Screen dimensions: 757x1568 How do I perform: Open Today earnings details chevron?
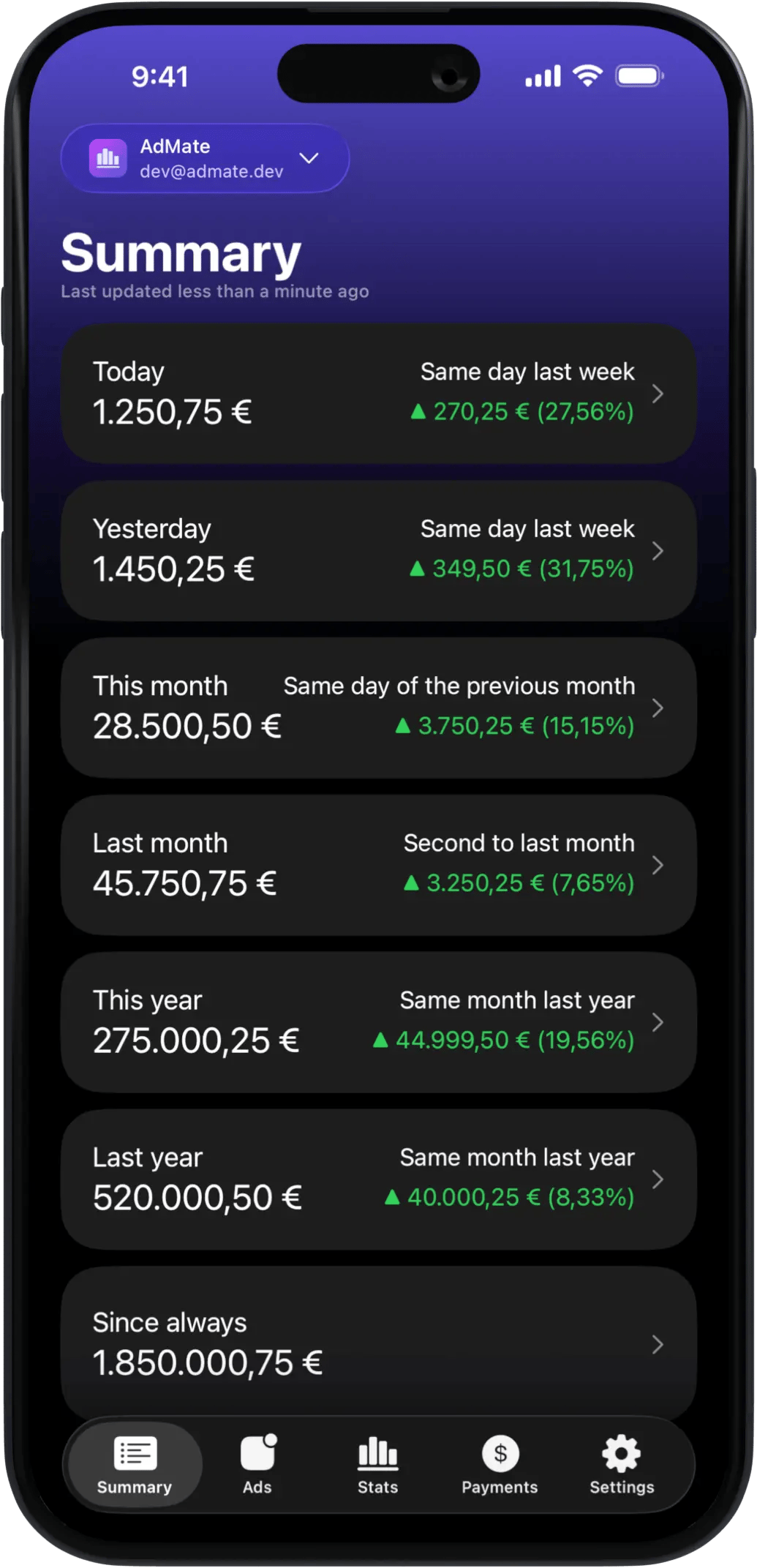pyautogui.click(x=658, y=394)
